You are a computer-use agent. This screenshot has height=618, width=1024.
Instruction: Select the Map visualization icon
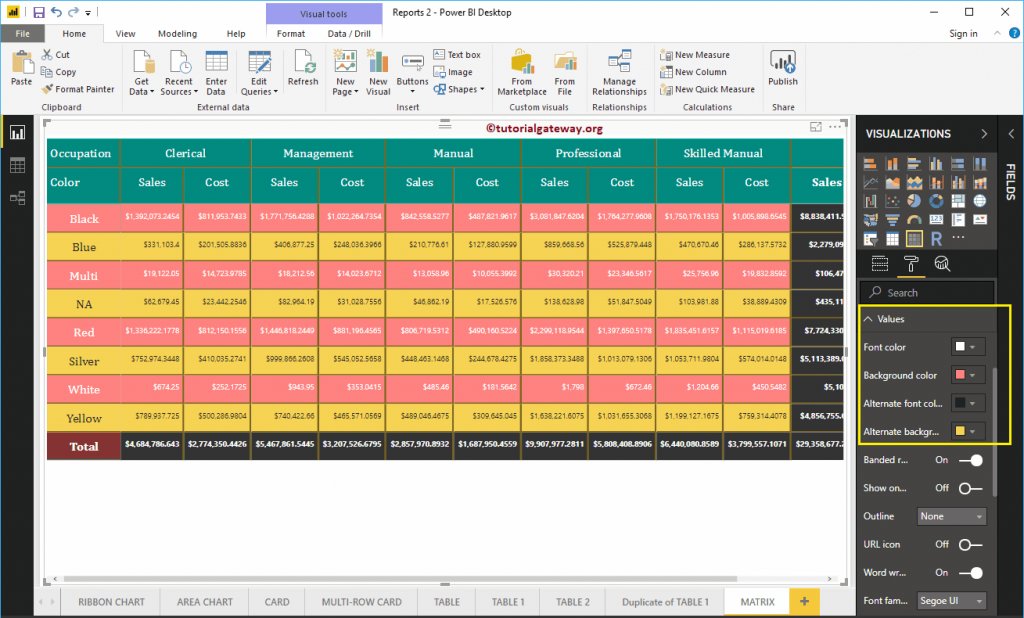[x=980, y=201]
